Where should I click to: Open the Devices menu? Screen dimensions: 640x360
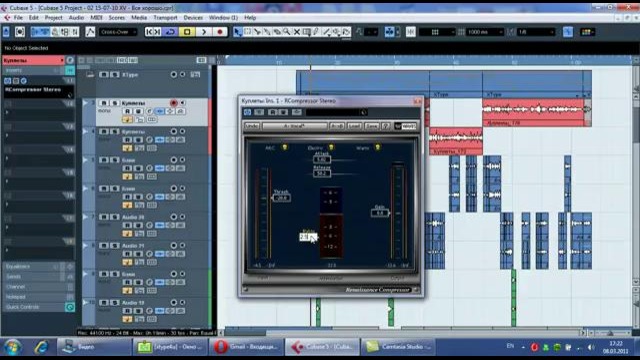[193, 18]
